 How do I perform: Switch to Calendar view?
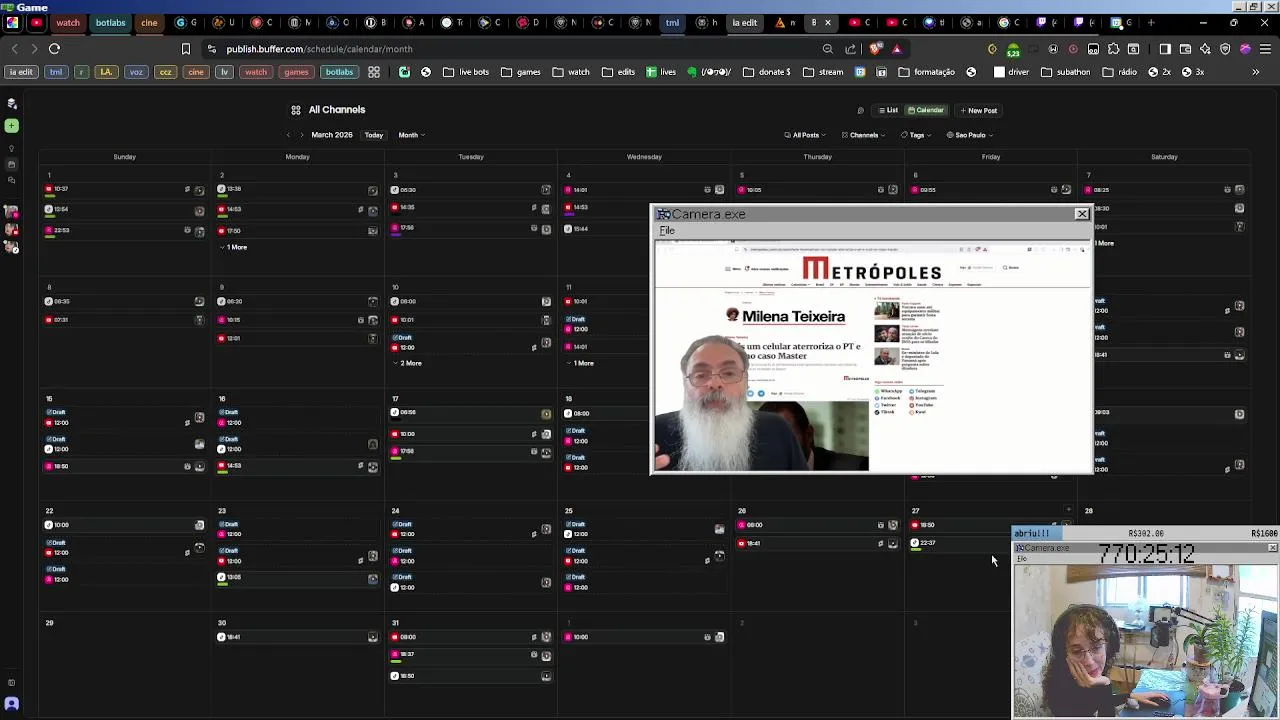pos(925,110)
